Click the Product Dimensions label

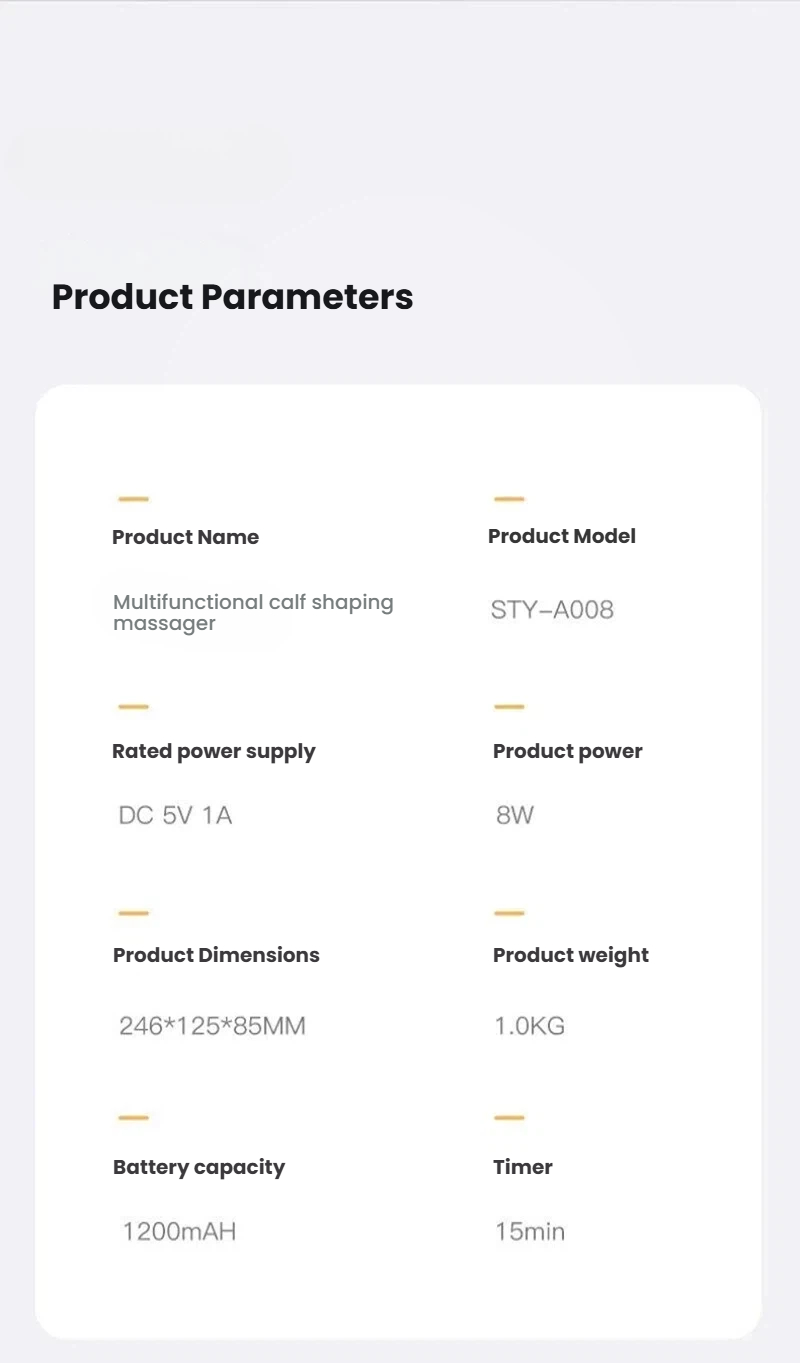pyautogui.click(x=216, y=955)
